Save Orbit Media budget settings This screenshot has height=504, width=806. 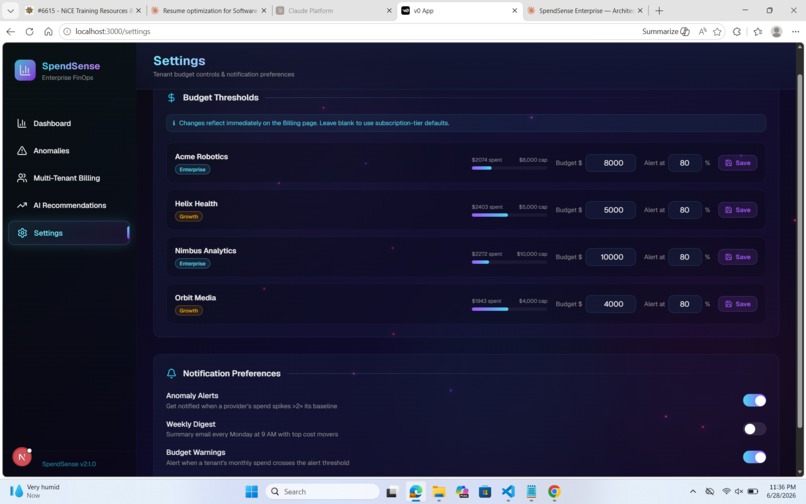[x=737, y=304]
